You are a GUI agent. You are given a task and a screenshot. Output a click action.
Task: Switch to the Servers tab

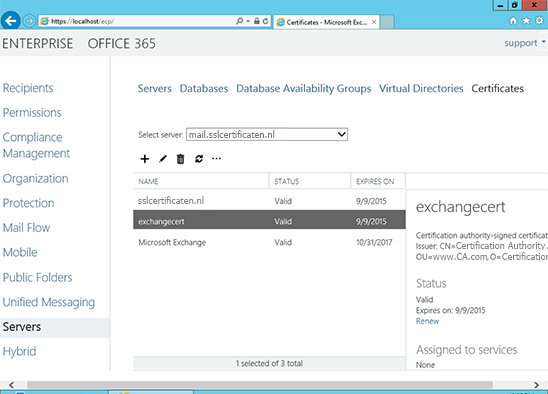click(154, 88)
